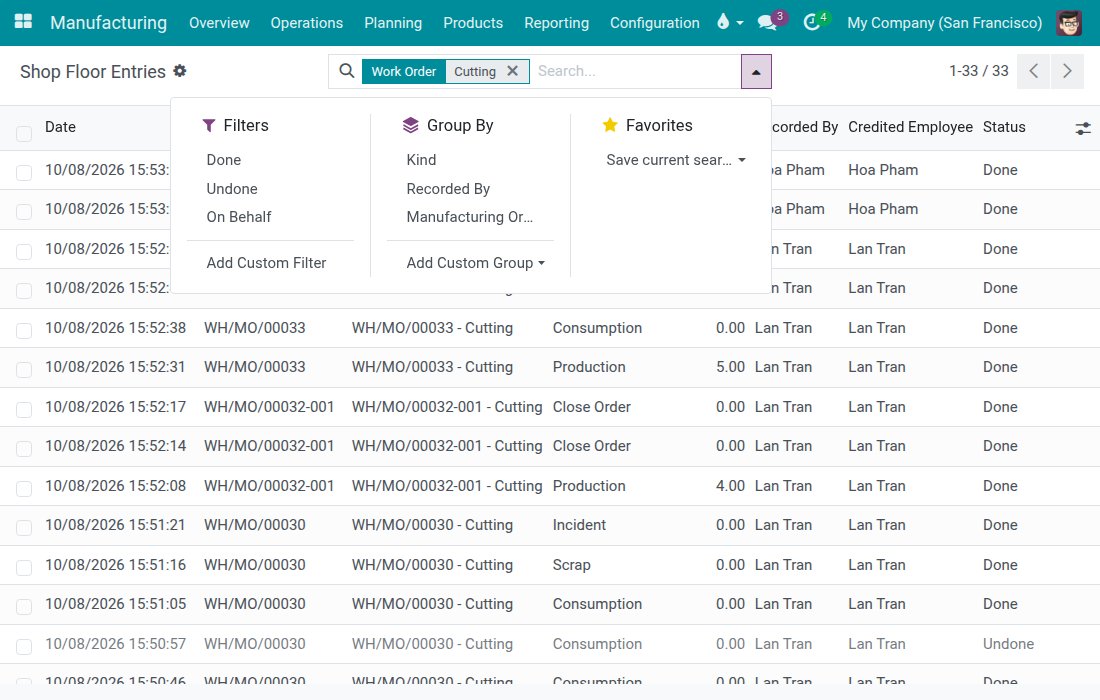
Task: Tick the checkbox for the 15:52:31 entry
Action: coord(24,370)
